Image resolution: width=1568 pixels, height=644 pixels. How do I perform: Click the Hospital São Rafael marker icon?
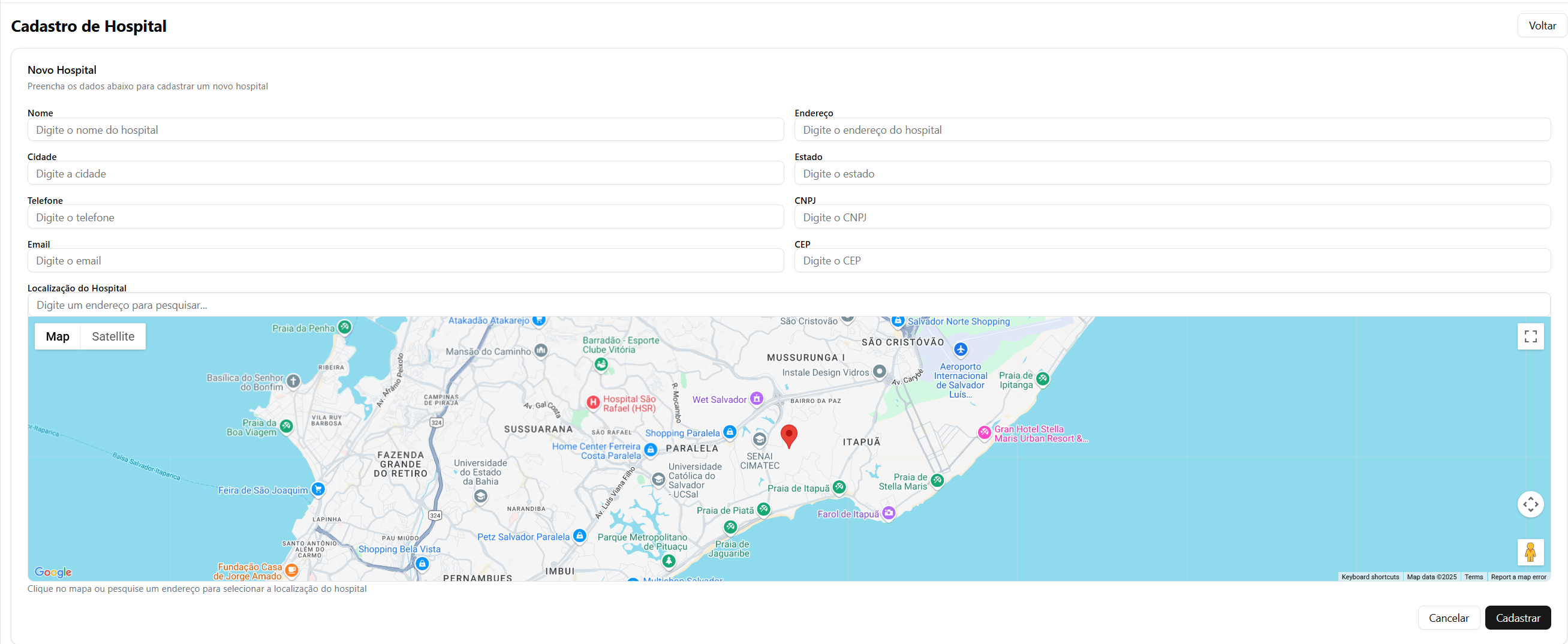[593, 402]
